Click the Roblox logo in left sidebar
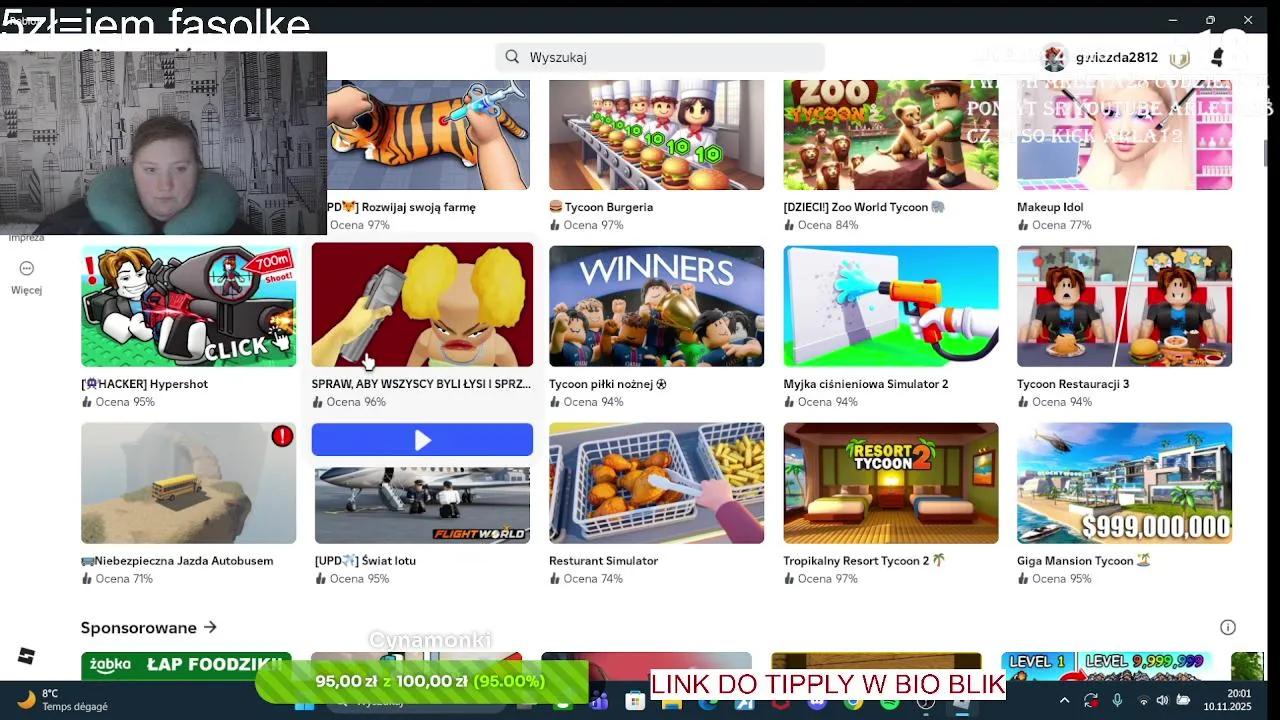Image resolution: width=1280 pixels, height=720 pixels. click(27, 656)
